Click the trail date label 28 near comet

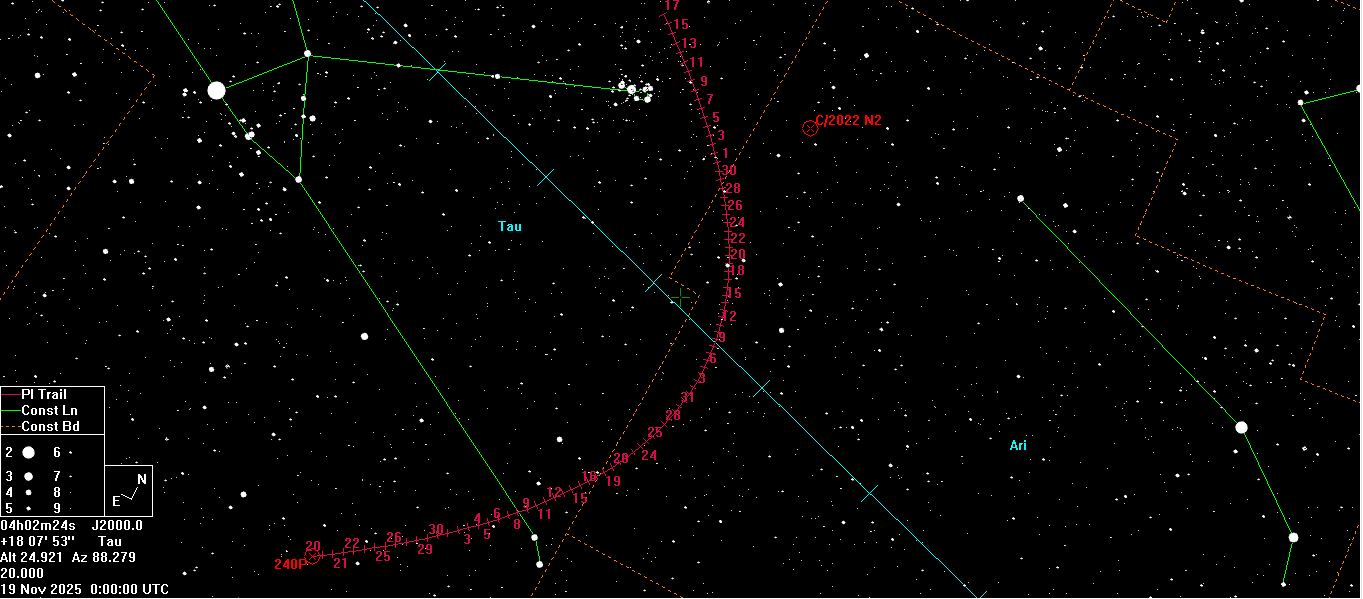point(732,189)
